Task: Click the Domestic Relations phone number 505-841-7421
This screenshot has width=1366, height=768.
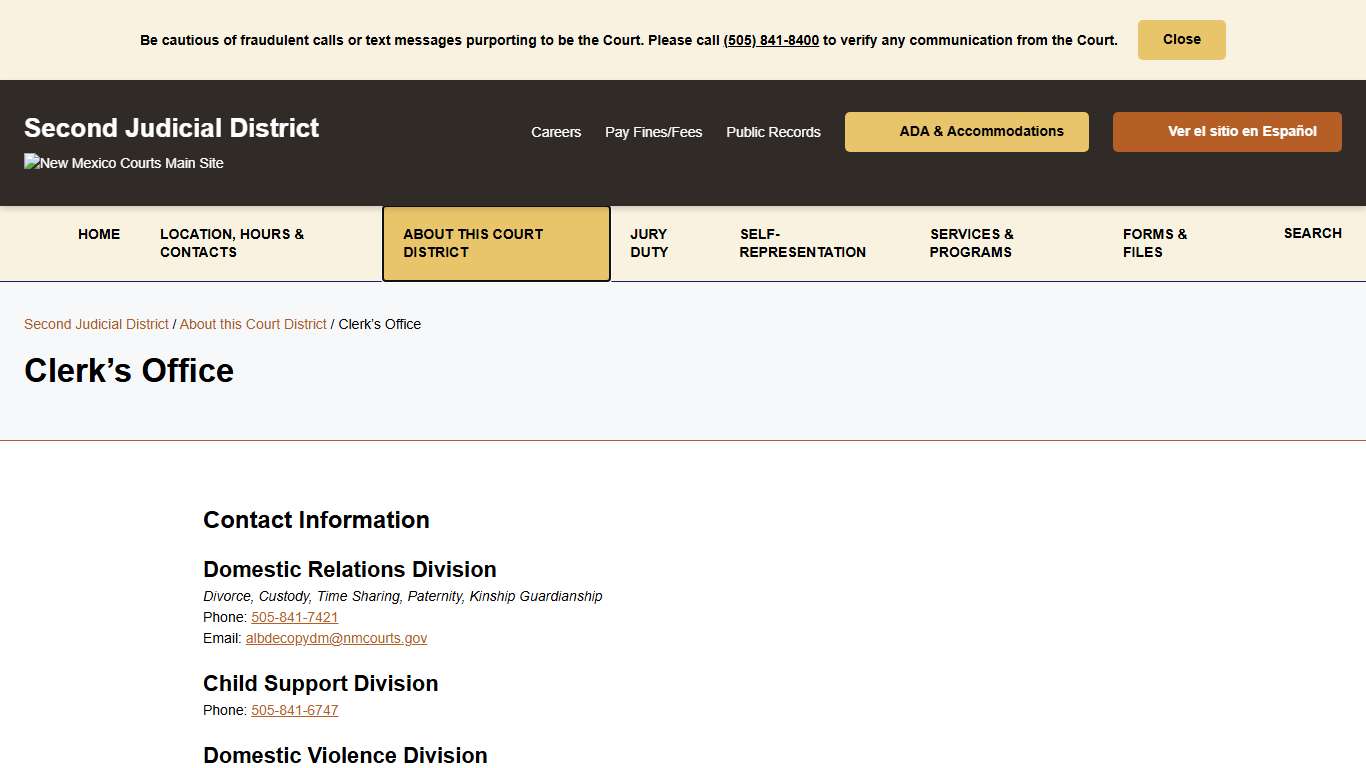Action: (x=294, y=617)
